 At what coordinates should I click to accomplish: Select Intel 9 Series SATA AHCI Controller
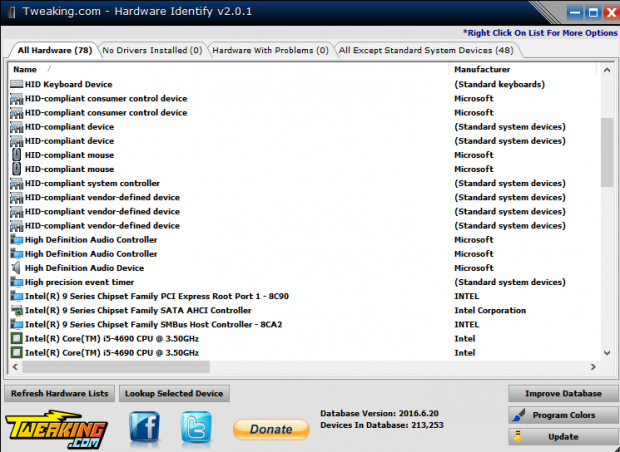[x=302, y=310]
